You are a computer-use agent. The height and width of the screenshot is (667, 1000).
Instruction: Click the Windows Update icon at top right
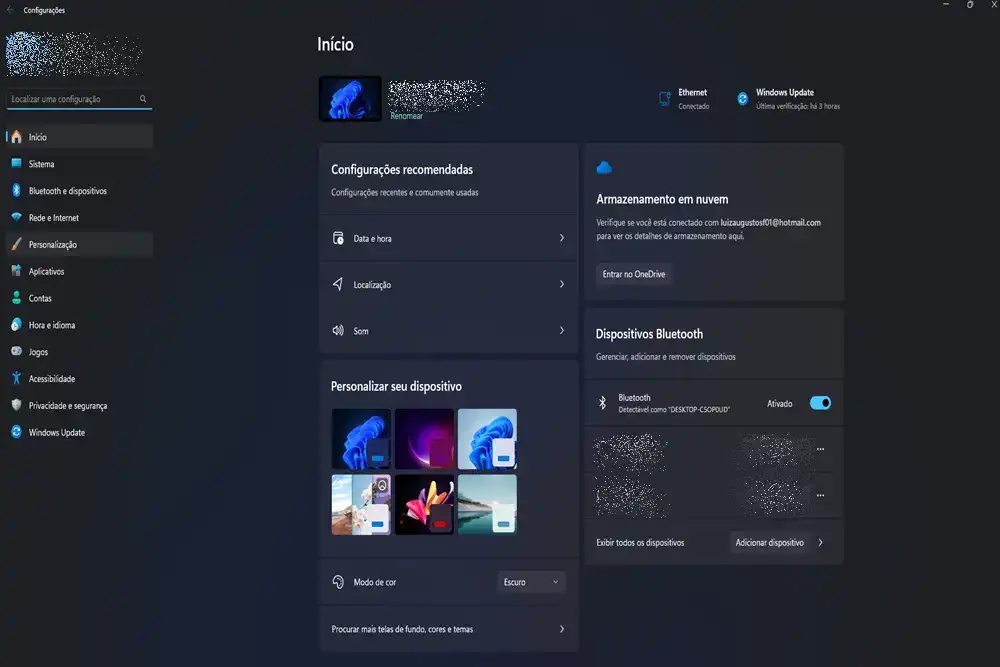pyautogui.click(x=743, y=99)
